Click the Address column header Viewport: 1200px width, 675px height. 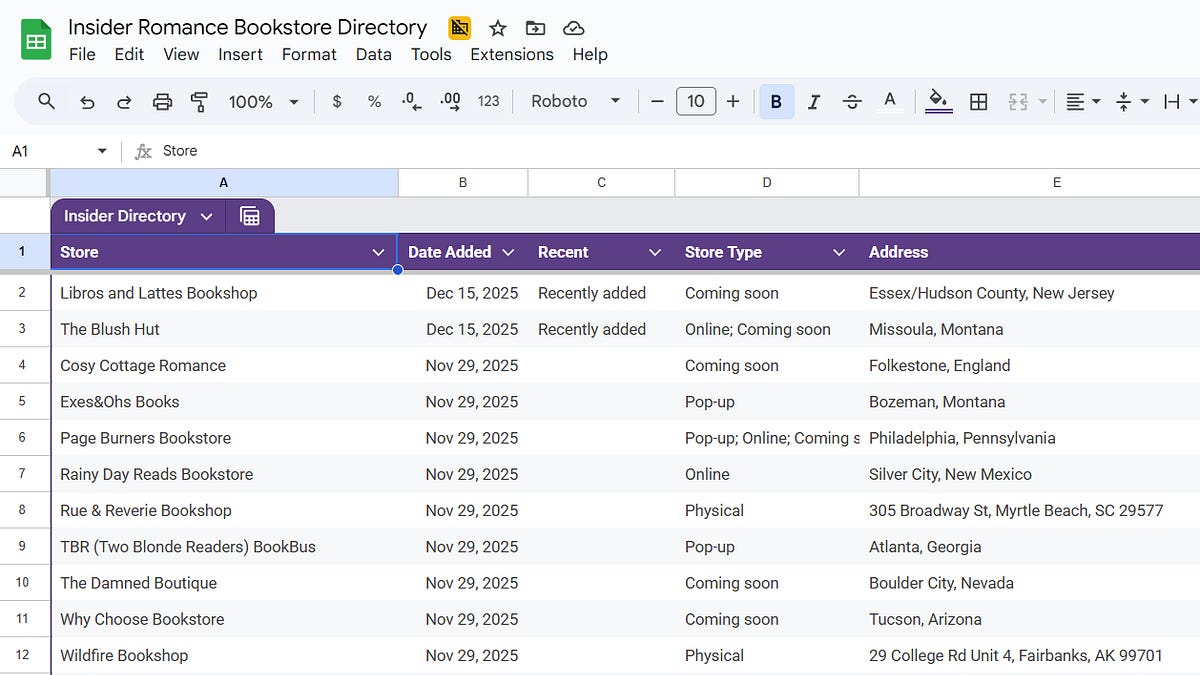[1030, 252]
